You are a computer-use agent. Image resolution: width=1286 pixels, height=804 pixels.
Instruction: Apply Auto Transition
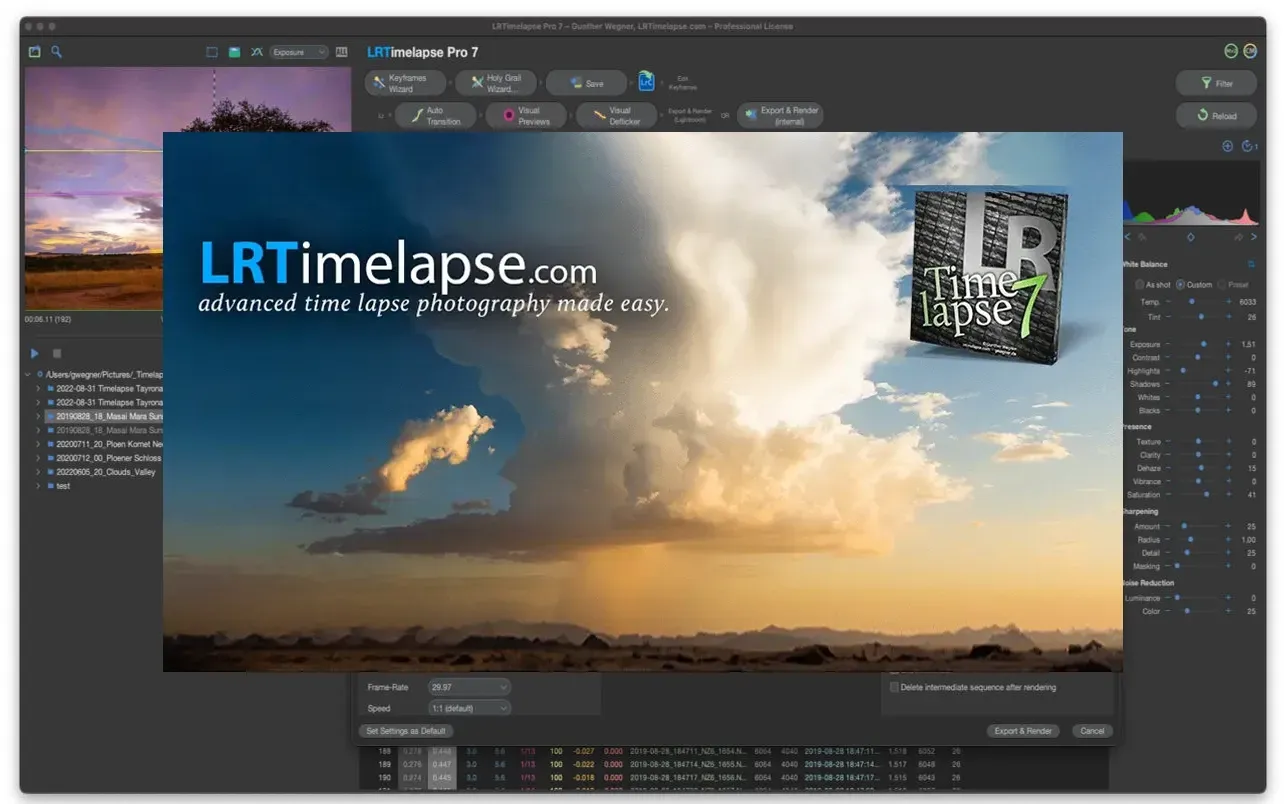(x=435, y=115)
